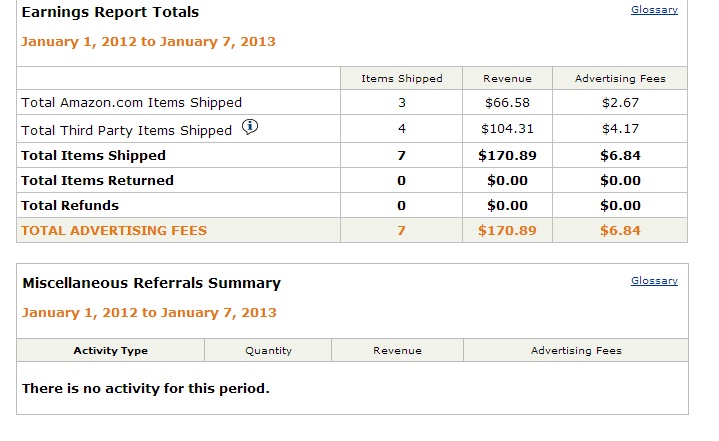Select the Total Amazon.com Items Shipped row label
719x441 pixels.
click(x=132, y=102)
